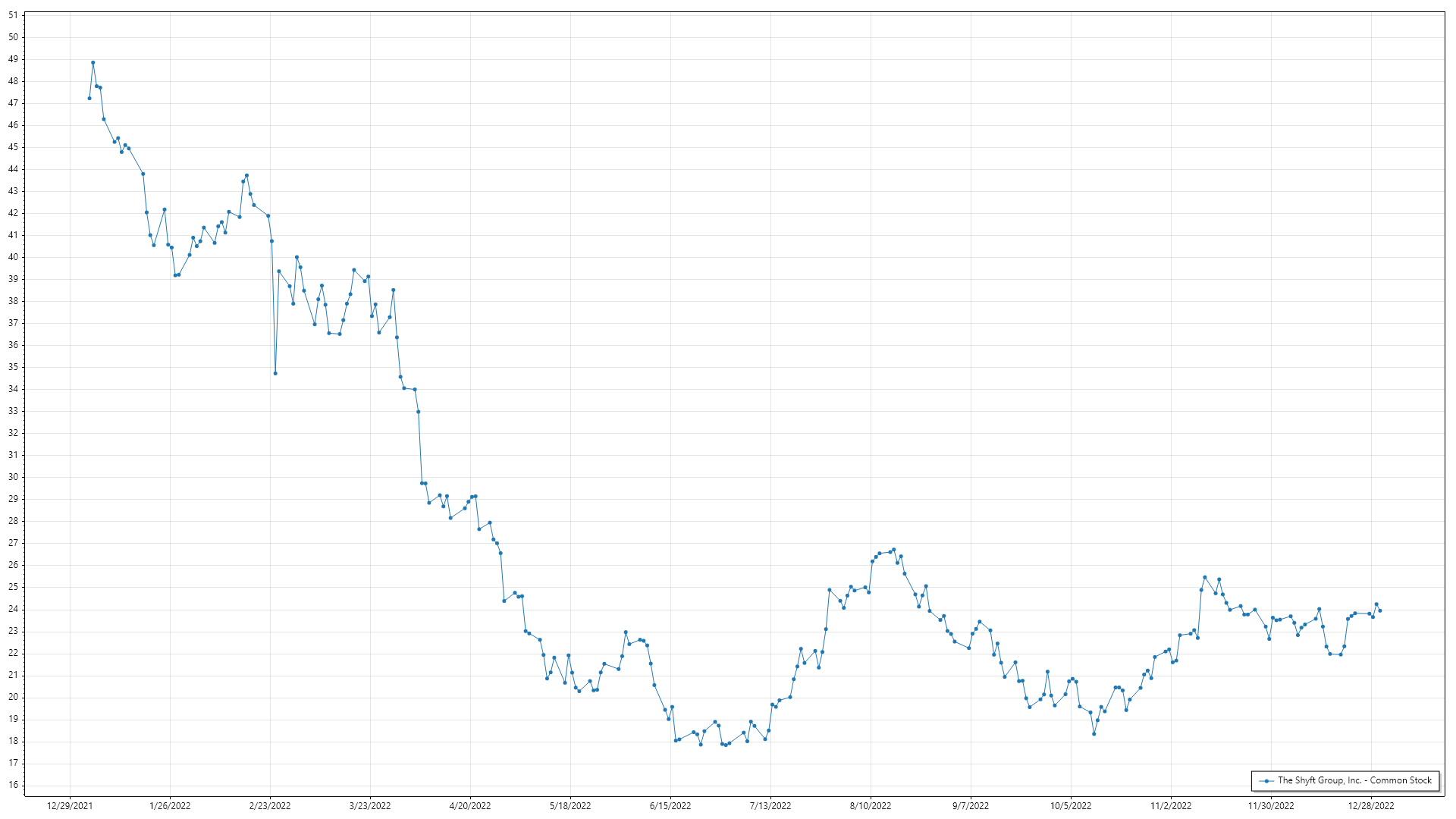This screenshot has width=1456, height=819.
Task: Click the last data point at far right
Action: 1379,610
